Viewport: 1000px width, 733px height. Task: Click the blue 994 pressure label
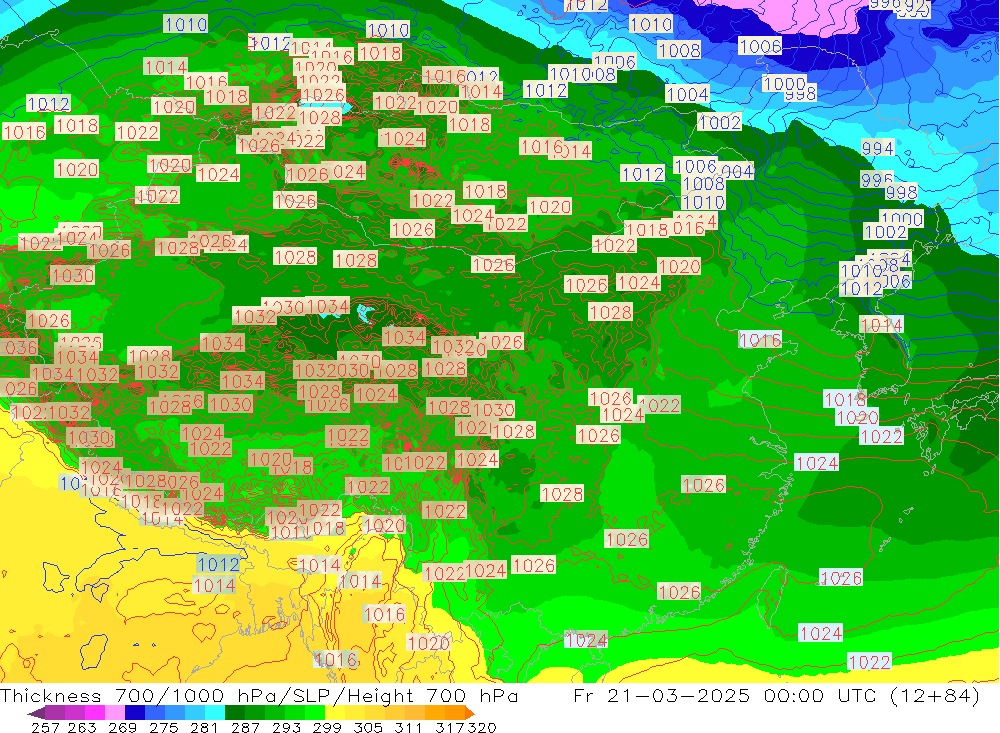point(878,148)
